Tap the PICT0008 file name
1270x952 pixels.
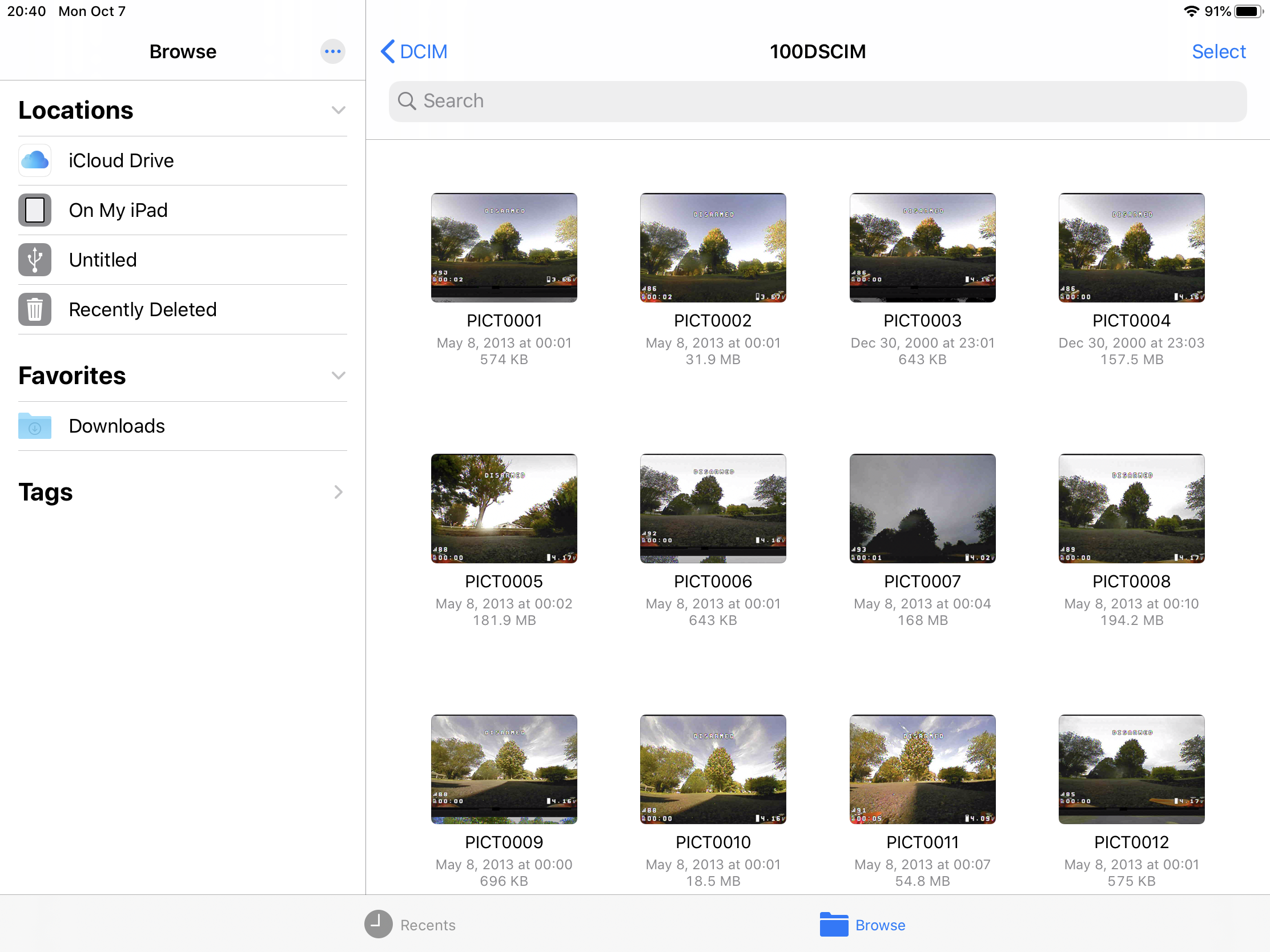(x=1131, y=581)
